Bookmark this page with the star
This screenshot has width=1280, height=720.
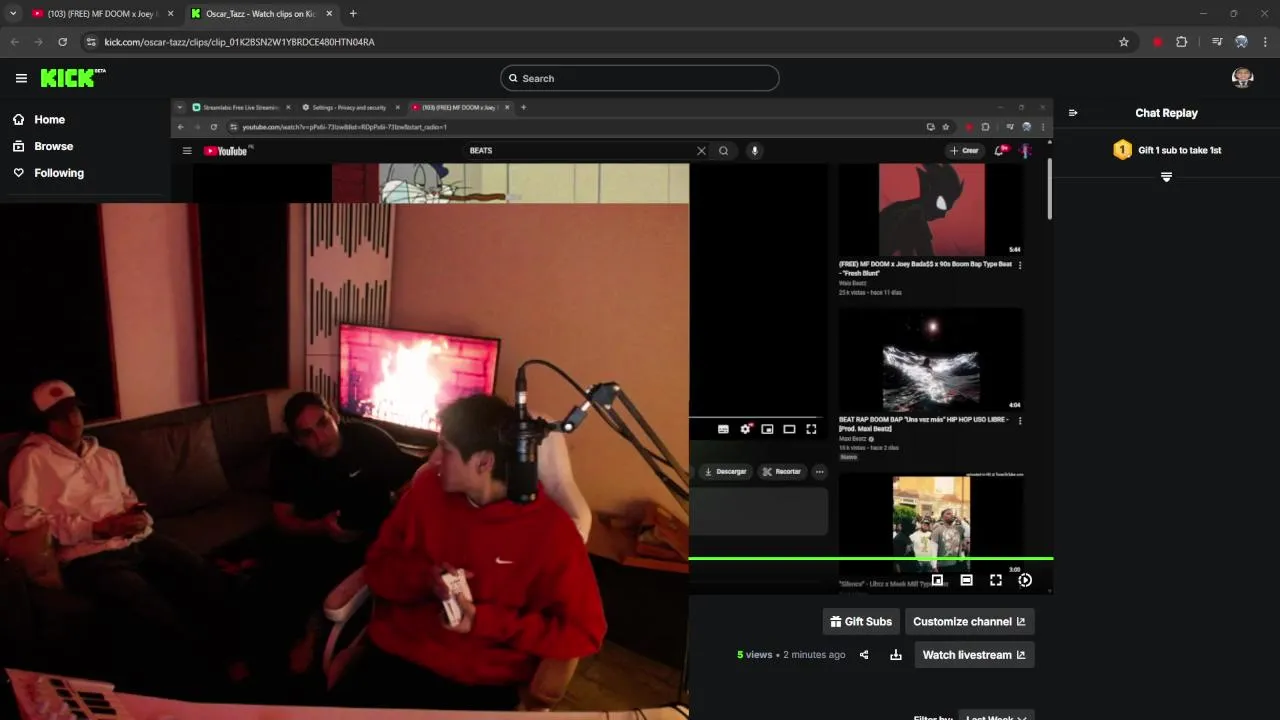[x=1124, y=42]
